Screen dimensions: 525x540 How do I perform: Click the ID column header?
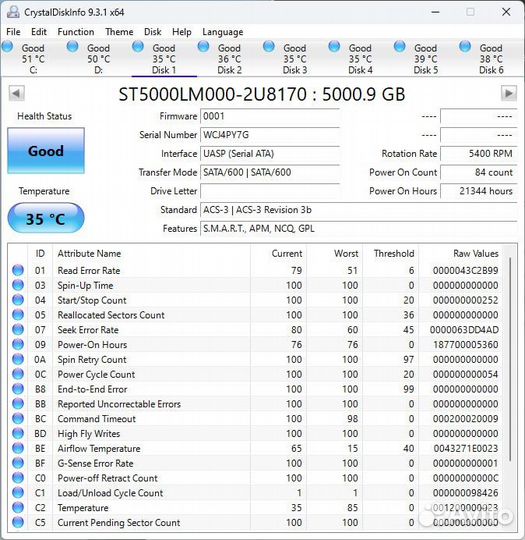click(x=40, y=253)
